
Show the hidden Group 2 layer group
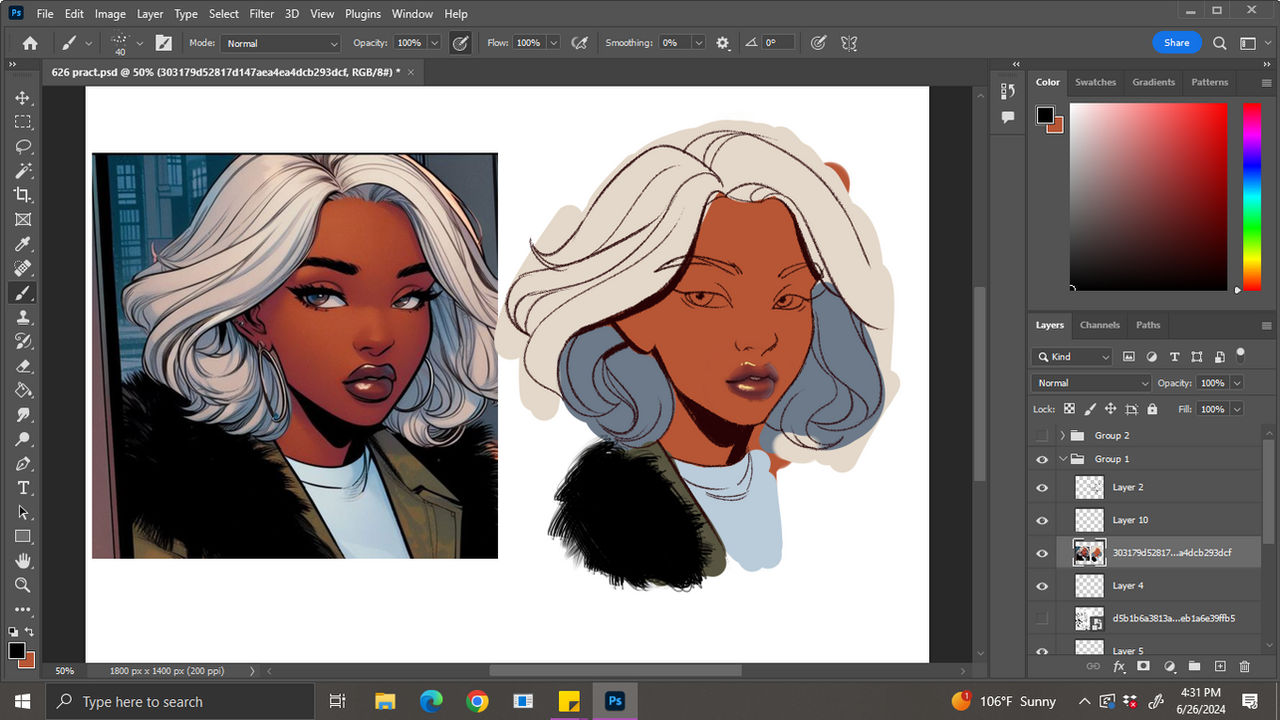[x=1042, y=436]
